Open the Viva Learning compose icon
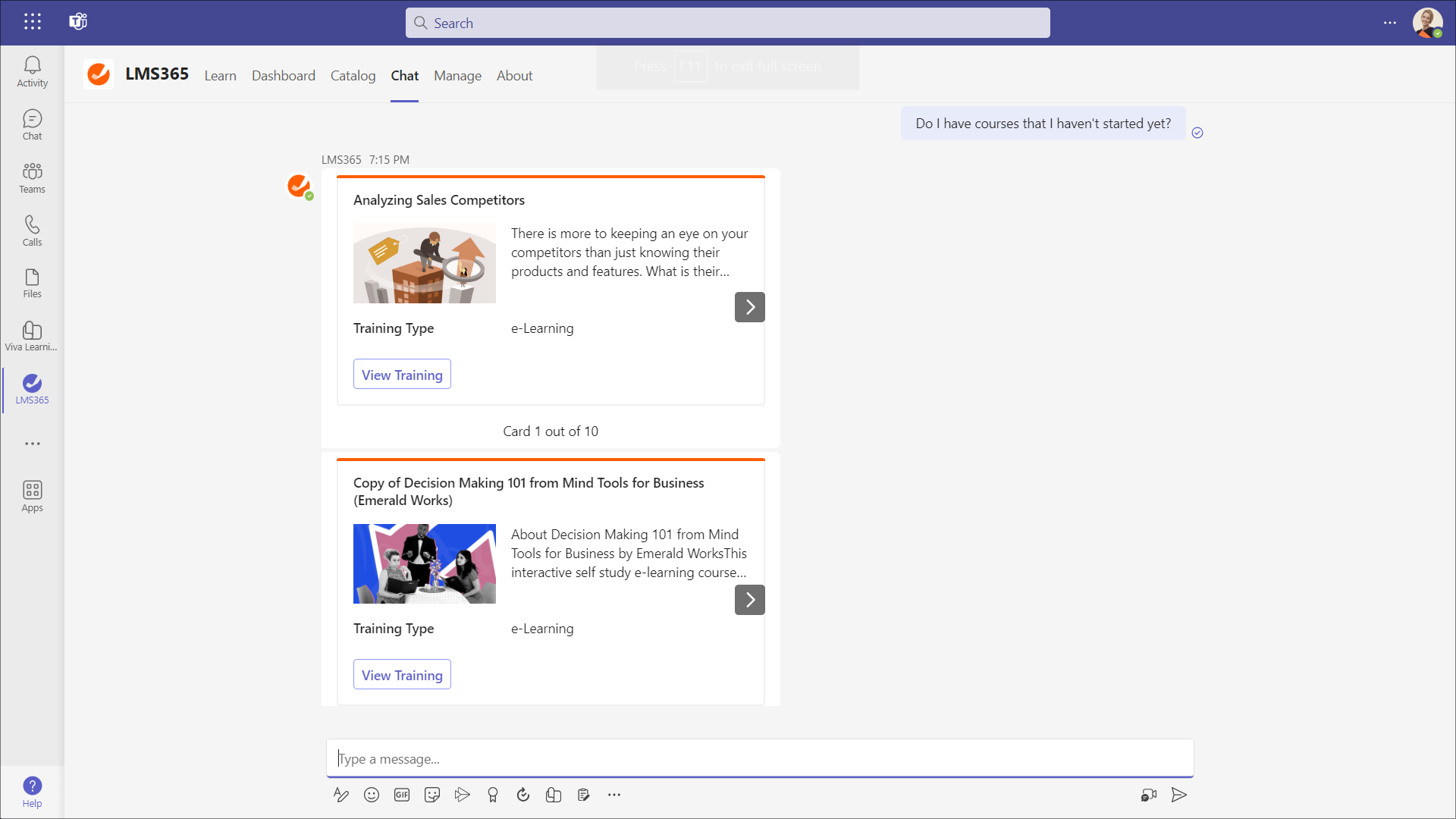The image size is (1456, 819). click(554, 795)
